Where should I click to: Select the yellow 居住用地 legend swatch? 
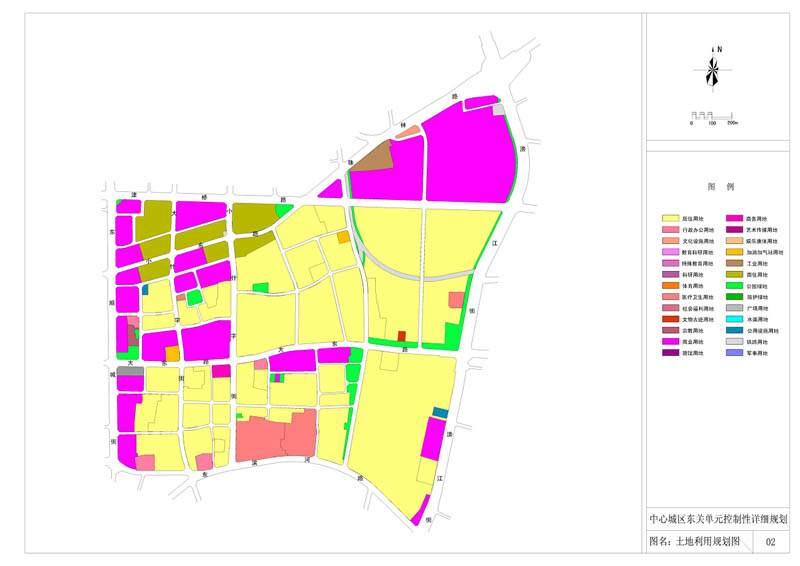[671, 218]
